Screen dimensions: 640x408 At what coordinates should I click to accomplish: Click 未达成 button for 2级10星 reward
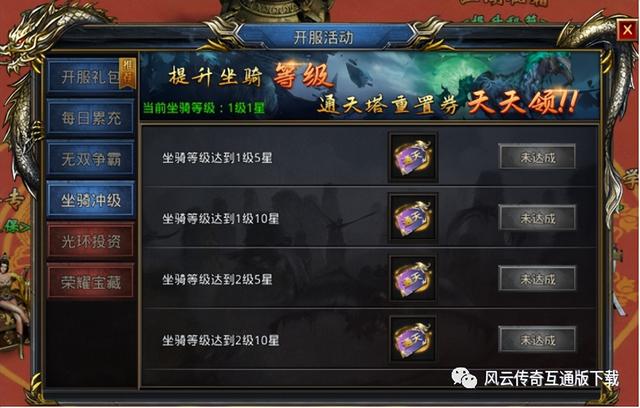537,339
